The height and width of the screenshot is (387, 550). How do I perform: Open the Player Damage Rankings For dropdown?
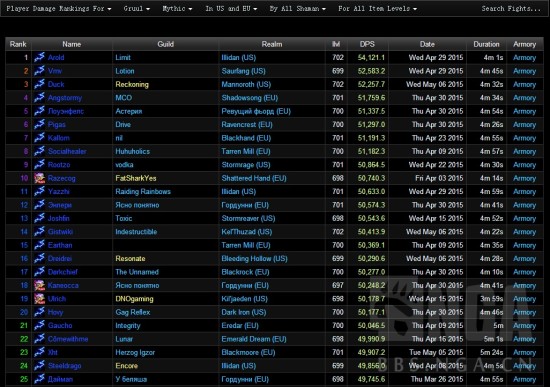point(59,8)
